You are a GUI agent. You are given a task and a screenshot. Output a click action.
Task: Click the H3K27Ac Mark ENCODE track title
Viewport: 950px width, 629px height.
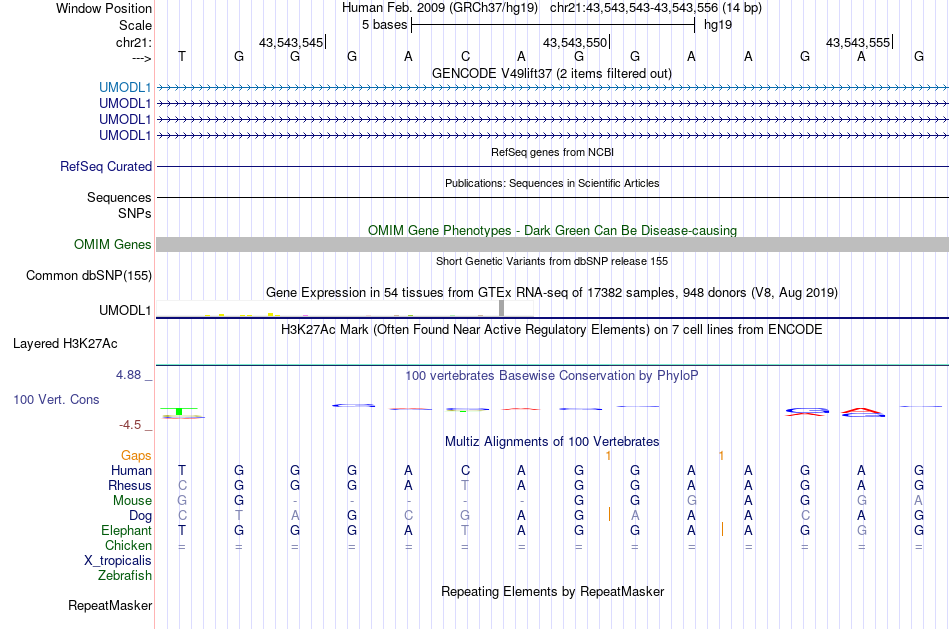(x=552, y=330)
